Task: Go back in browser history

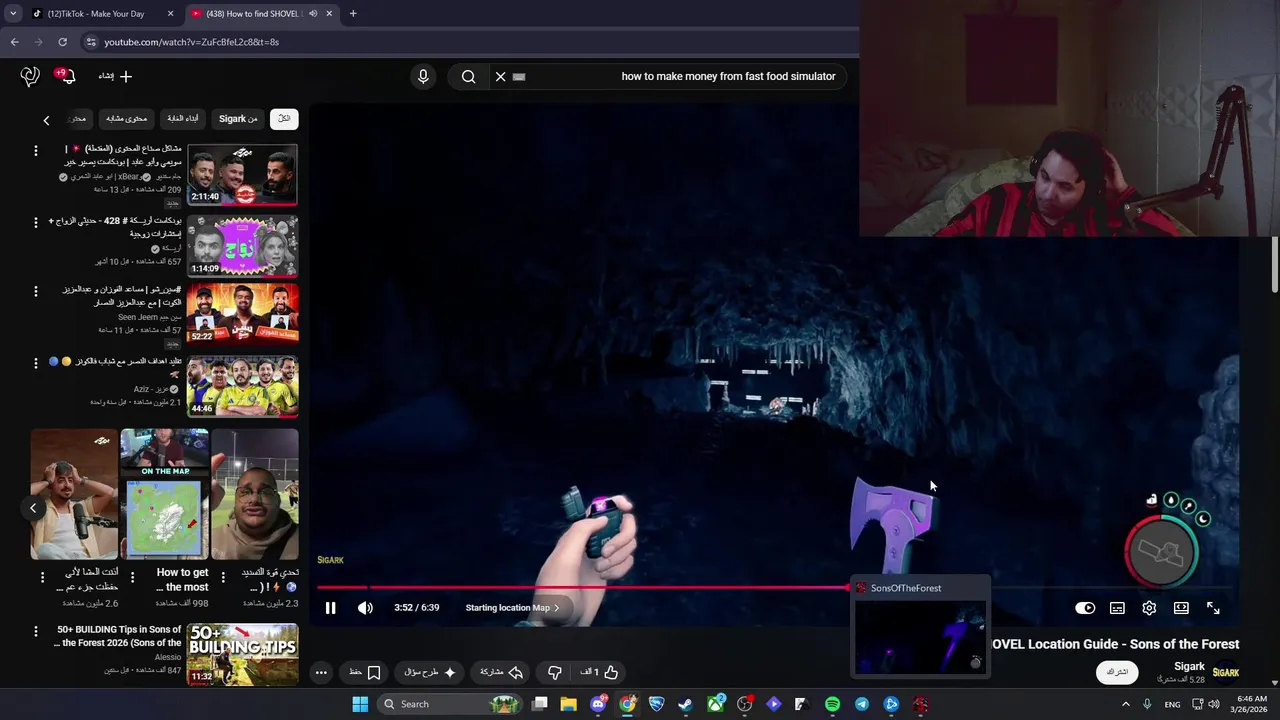Action: pos(14,42)
